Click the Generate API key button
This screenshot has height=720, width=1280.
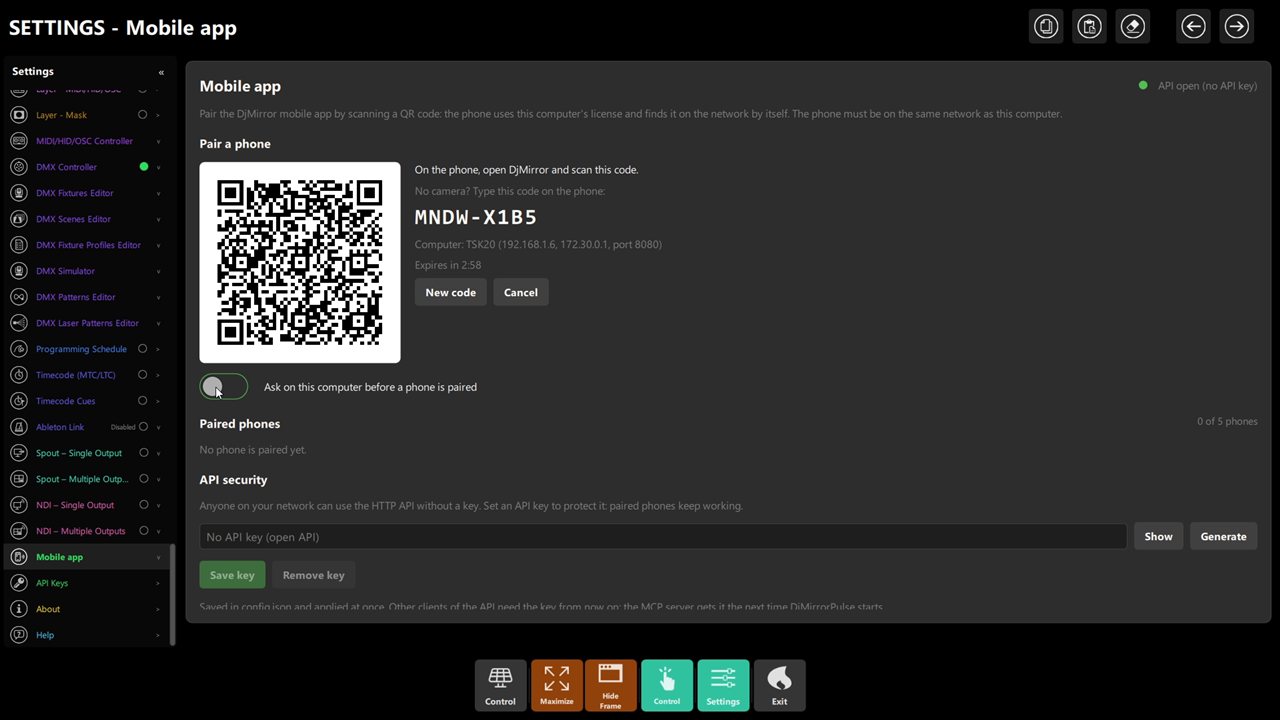1223,536
